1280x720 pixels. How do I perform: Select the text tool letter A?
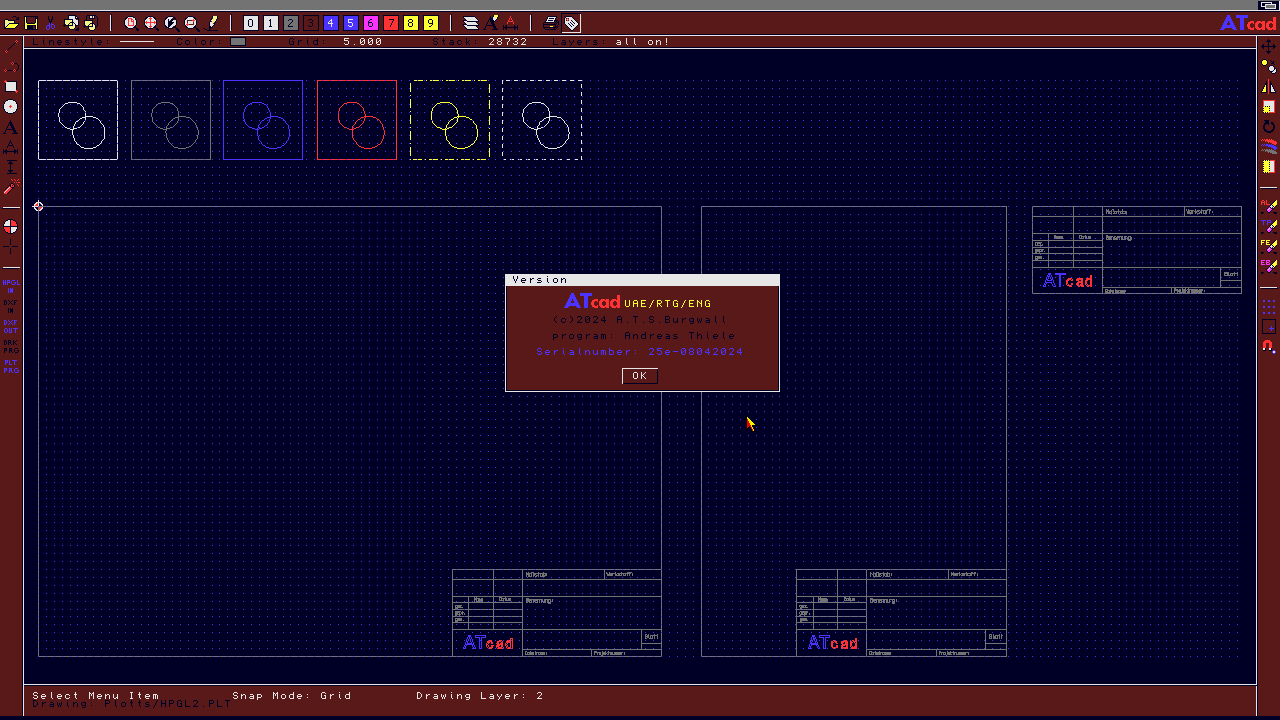[11, 128]
